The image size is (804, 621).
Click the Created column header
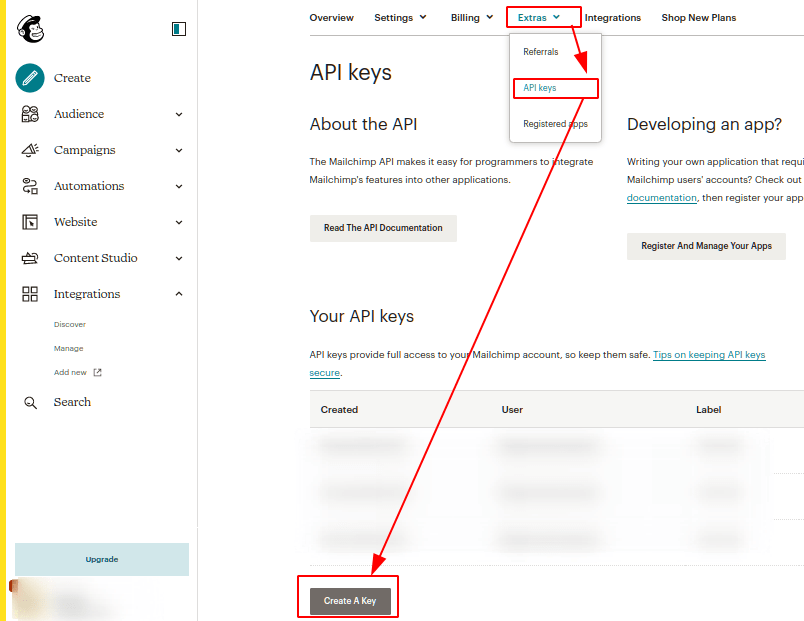point(339,410)
